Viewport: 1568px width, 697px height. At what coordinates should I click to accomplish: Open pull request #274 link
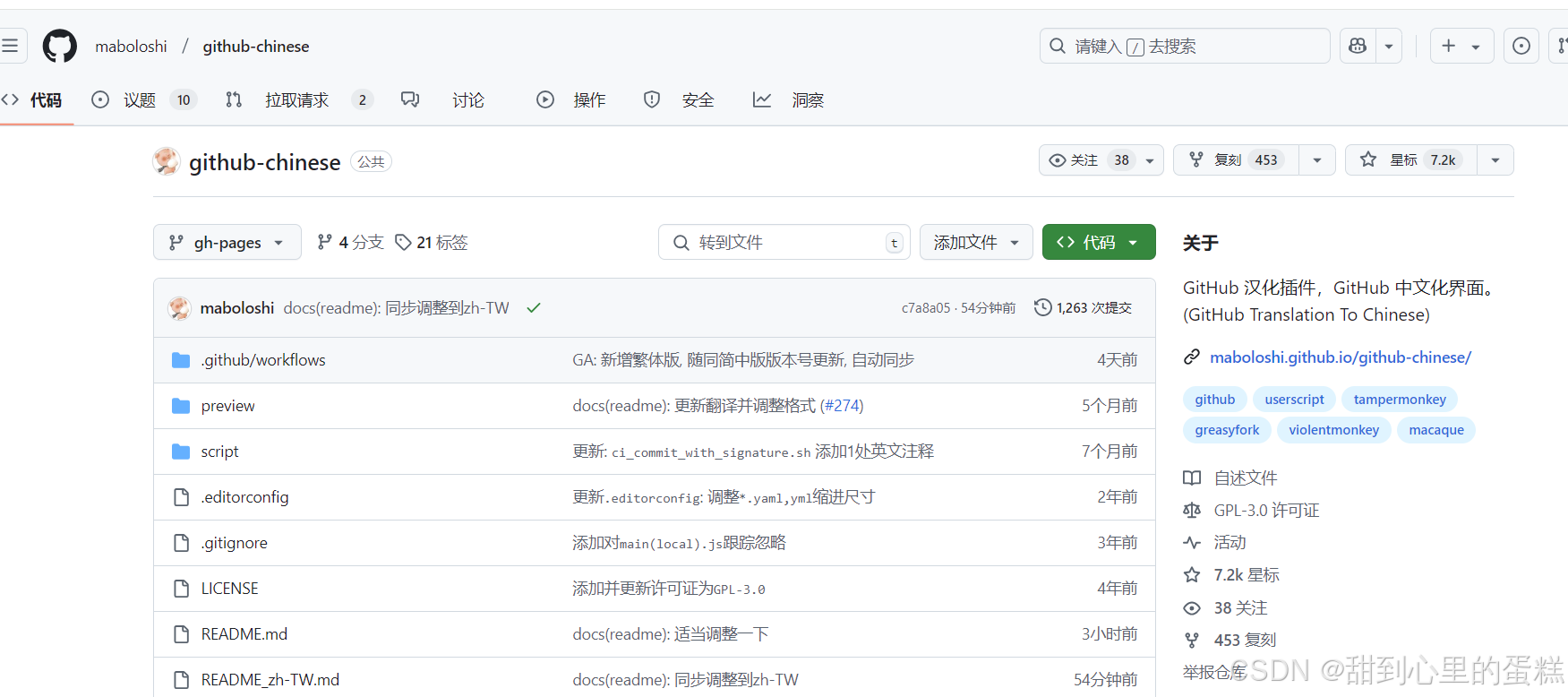(x=843, y=406)
